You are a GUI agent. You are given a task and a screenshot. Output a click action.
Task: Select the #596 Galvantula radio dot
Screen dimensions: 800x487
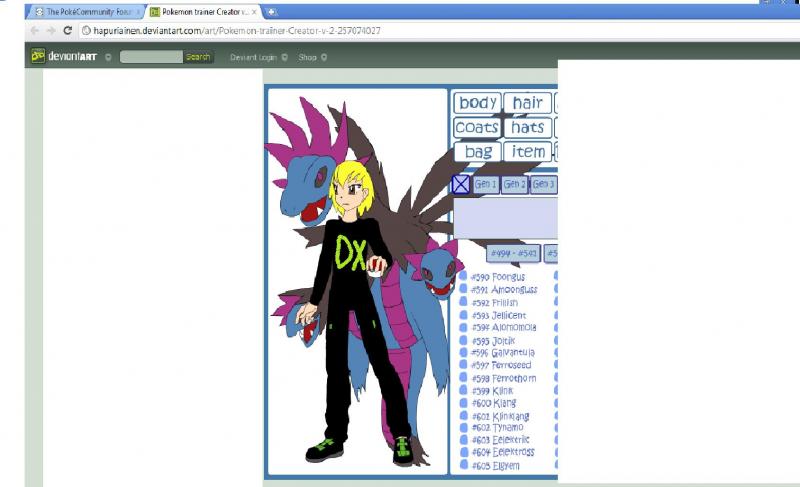coord(463,352)
